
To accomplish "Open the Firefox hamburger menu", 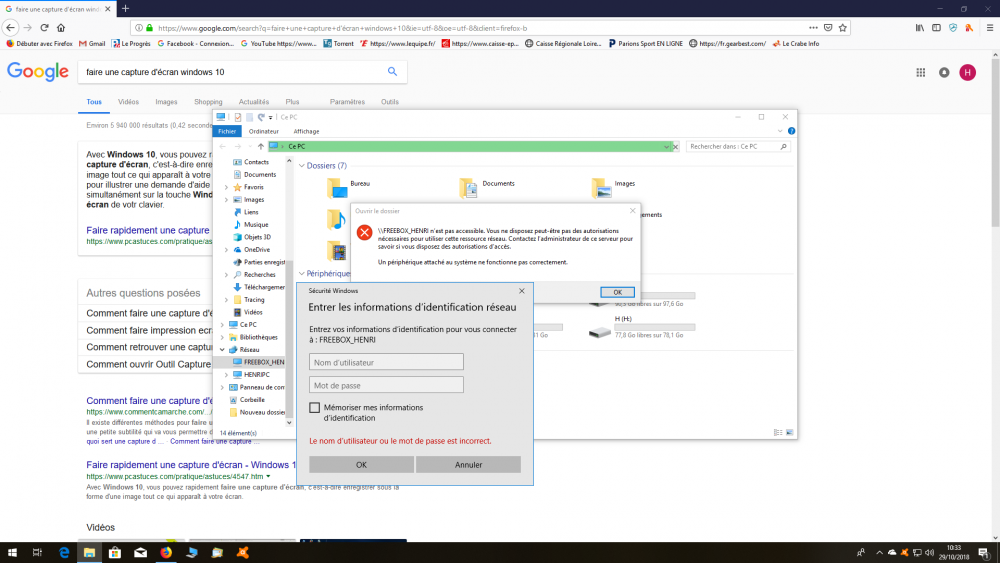I will pyautogui.click(x=988, y=27).
